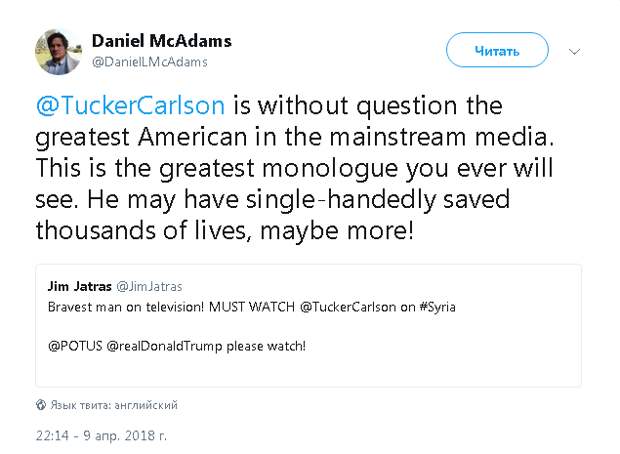Image resolution: width=620 pixels, height=454 pixels.
Task: Open the Daniel McAdams display name link
Action: (x=161, y=41)
